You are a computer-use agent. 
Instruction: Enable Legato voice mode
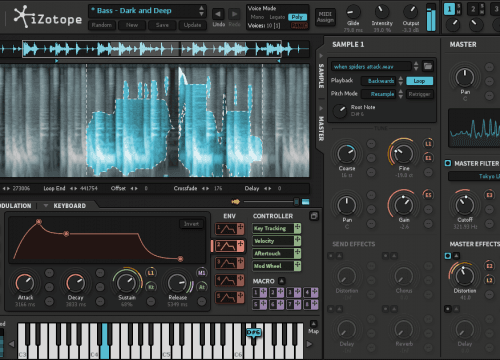277,17
